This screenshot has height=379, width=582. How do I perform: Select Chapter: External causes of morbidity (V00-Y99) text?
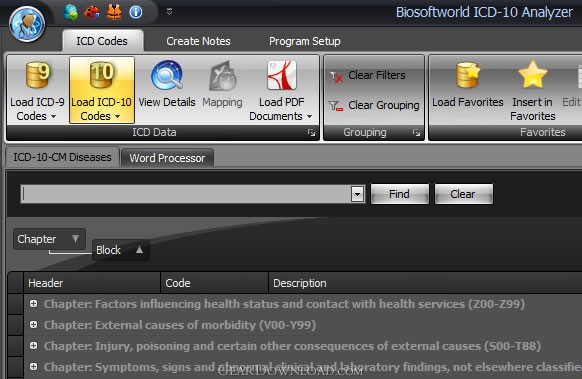(180, 325)
